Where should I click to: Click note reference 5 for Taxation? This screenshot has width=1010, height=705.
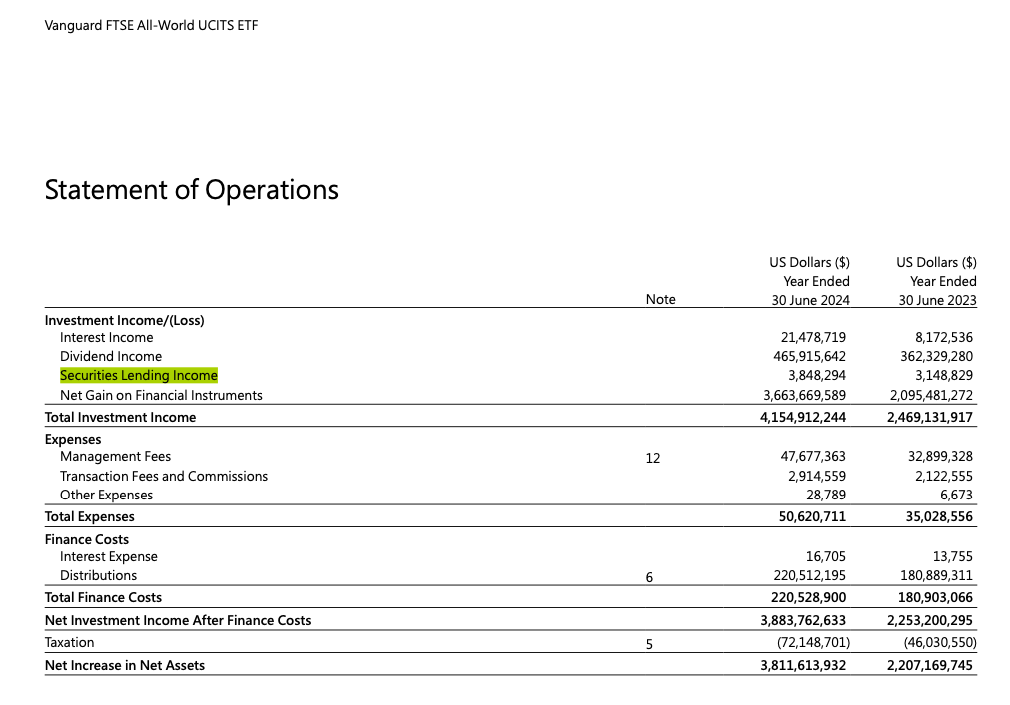pyautogui.click(x=649, y=644)
